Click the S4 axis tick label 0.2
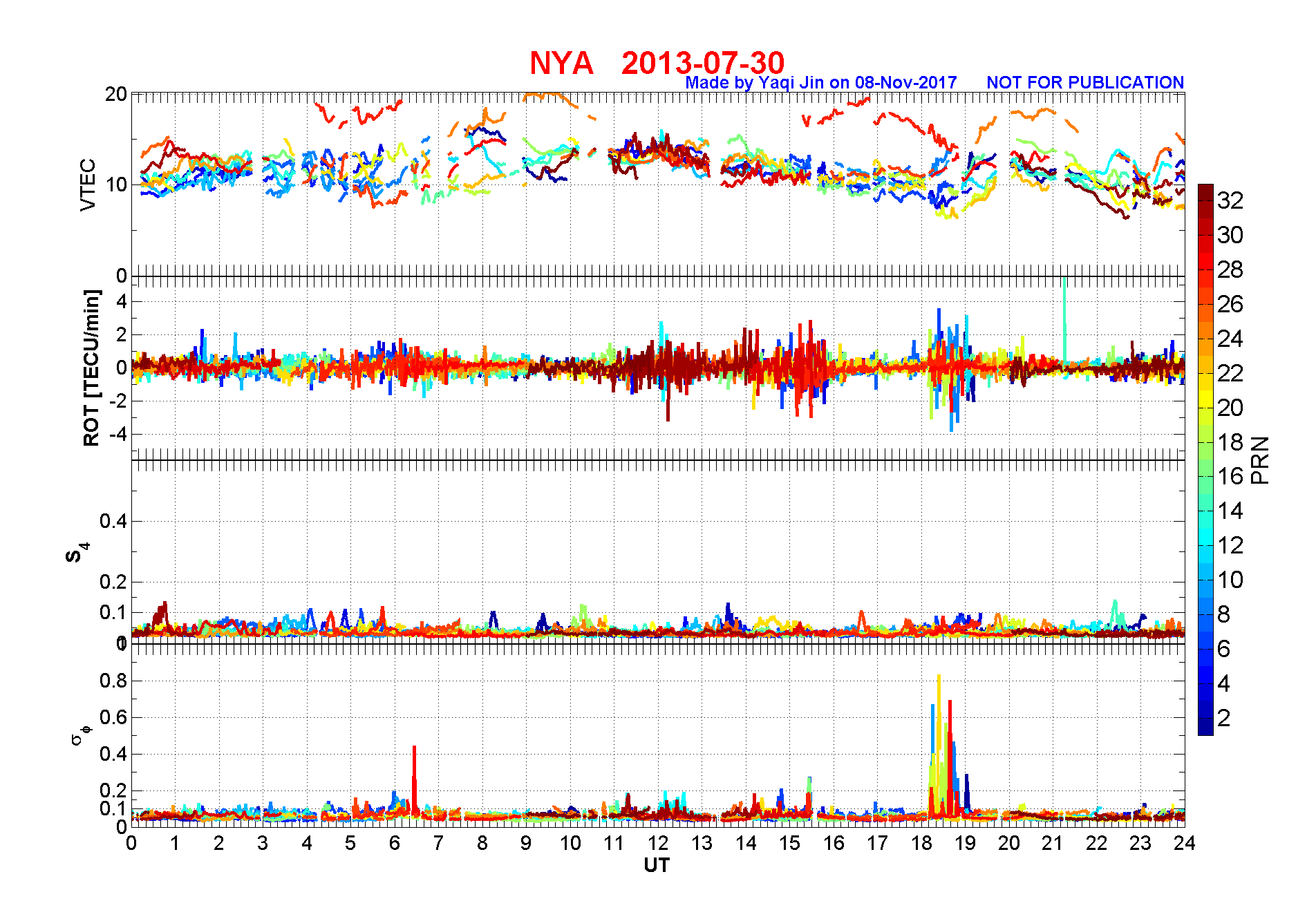 tap(113, 582)
